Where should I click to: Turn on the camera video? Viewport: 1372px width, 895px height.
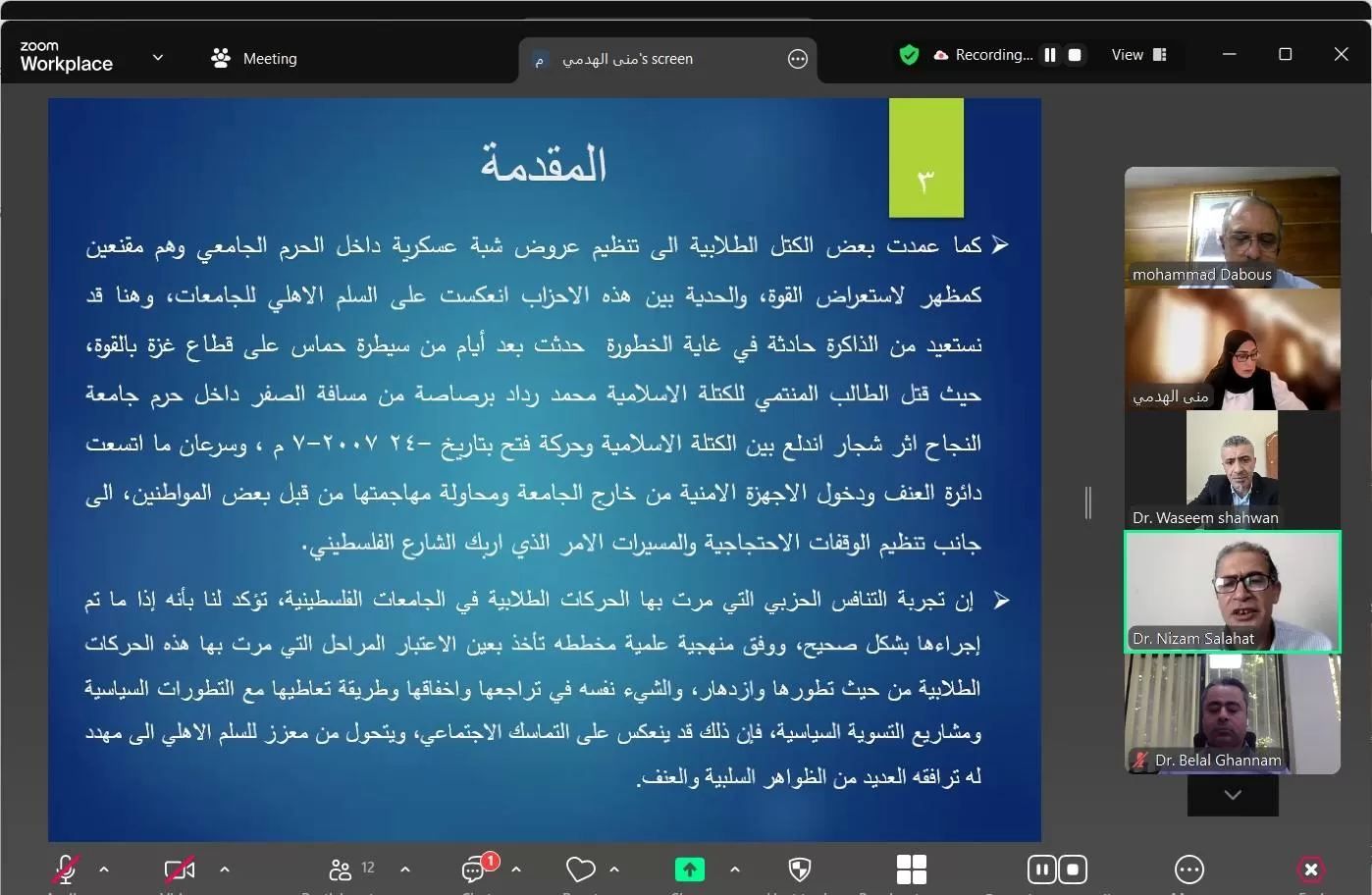pyautogui.click(x=179, y=869)
